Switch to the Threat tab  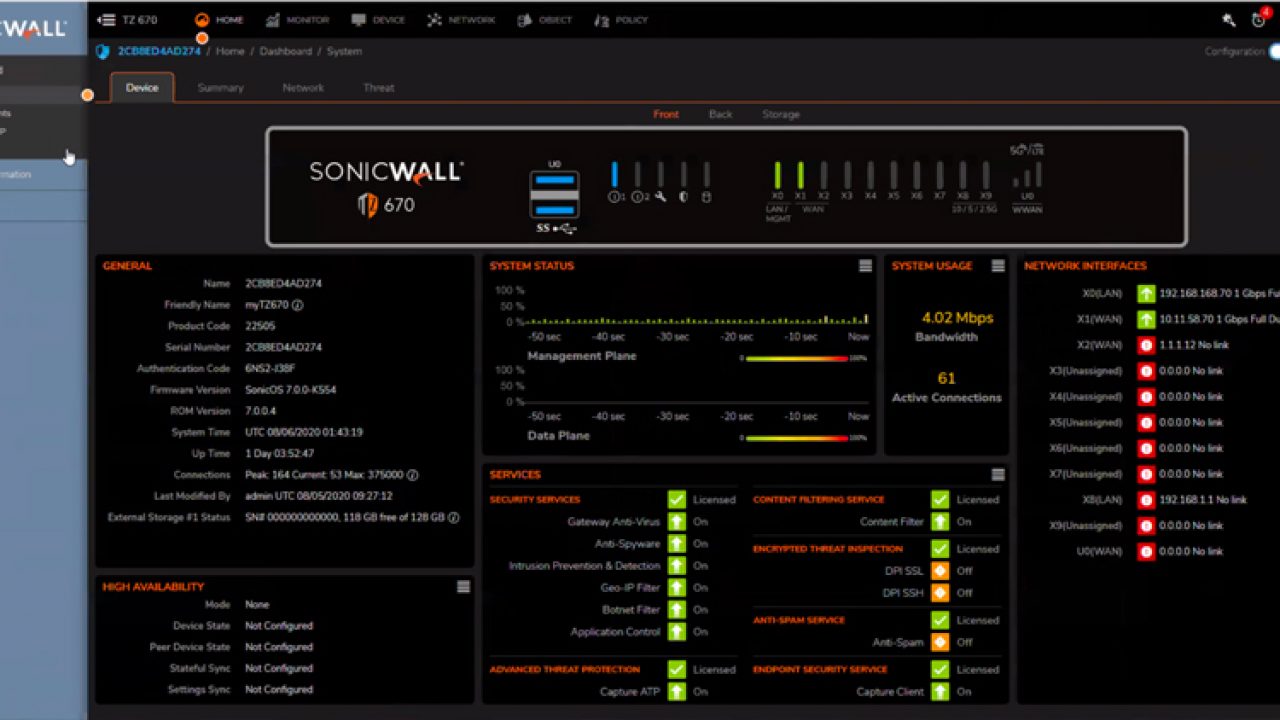[x=378, y=88]
